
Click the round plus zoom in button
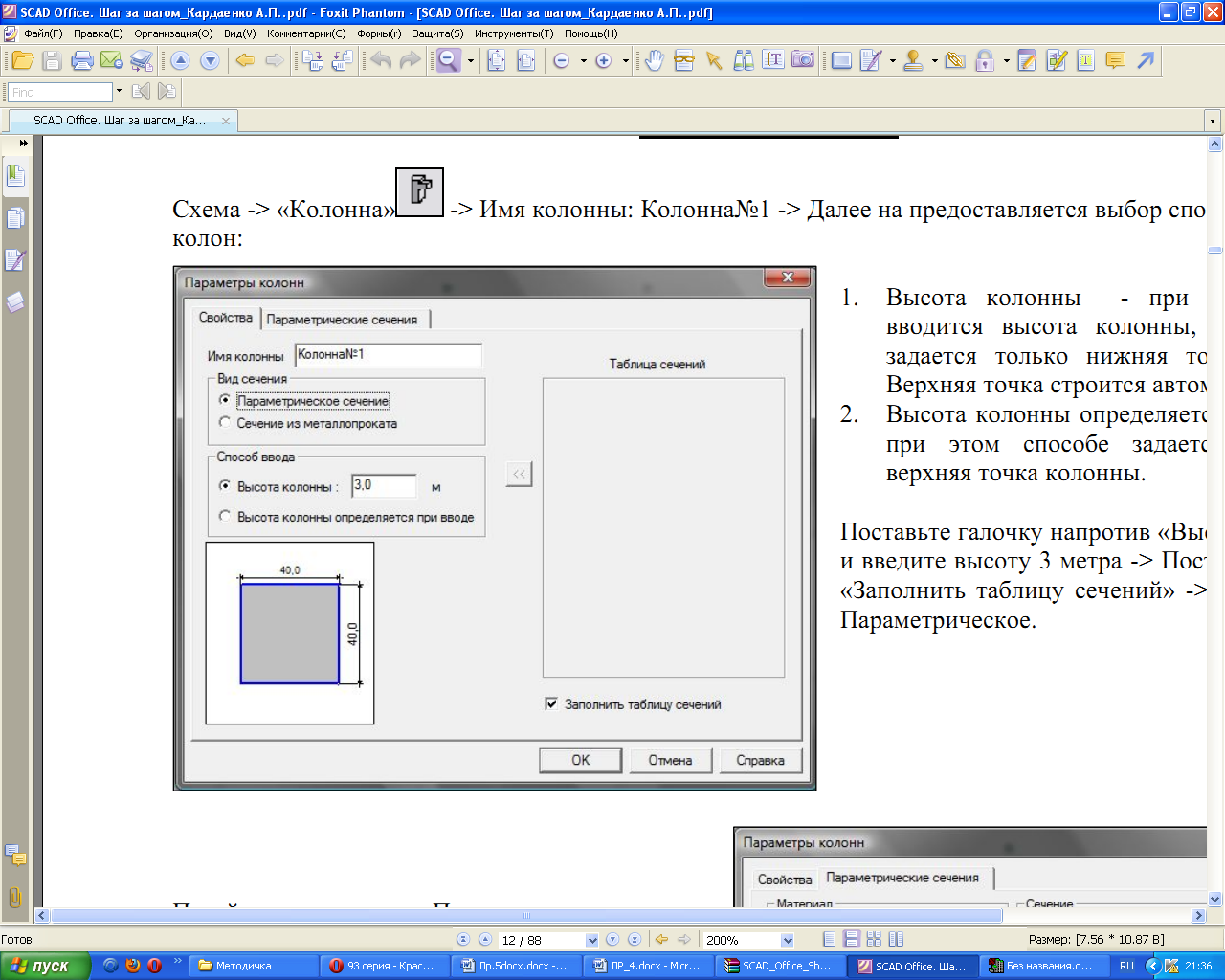(x=604, y=61)
